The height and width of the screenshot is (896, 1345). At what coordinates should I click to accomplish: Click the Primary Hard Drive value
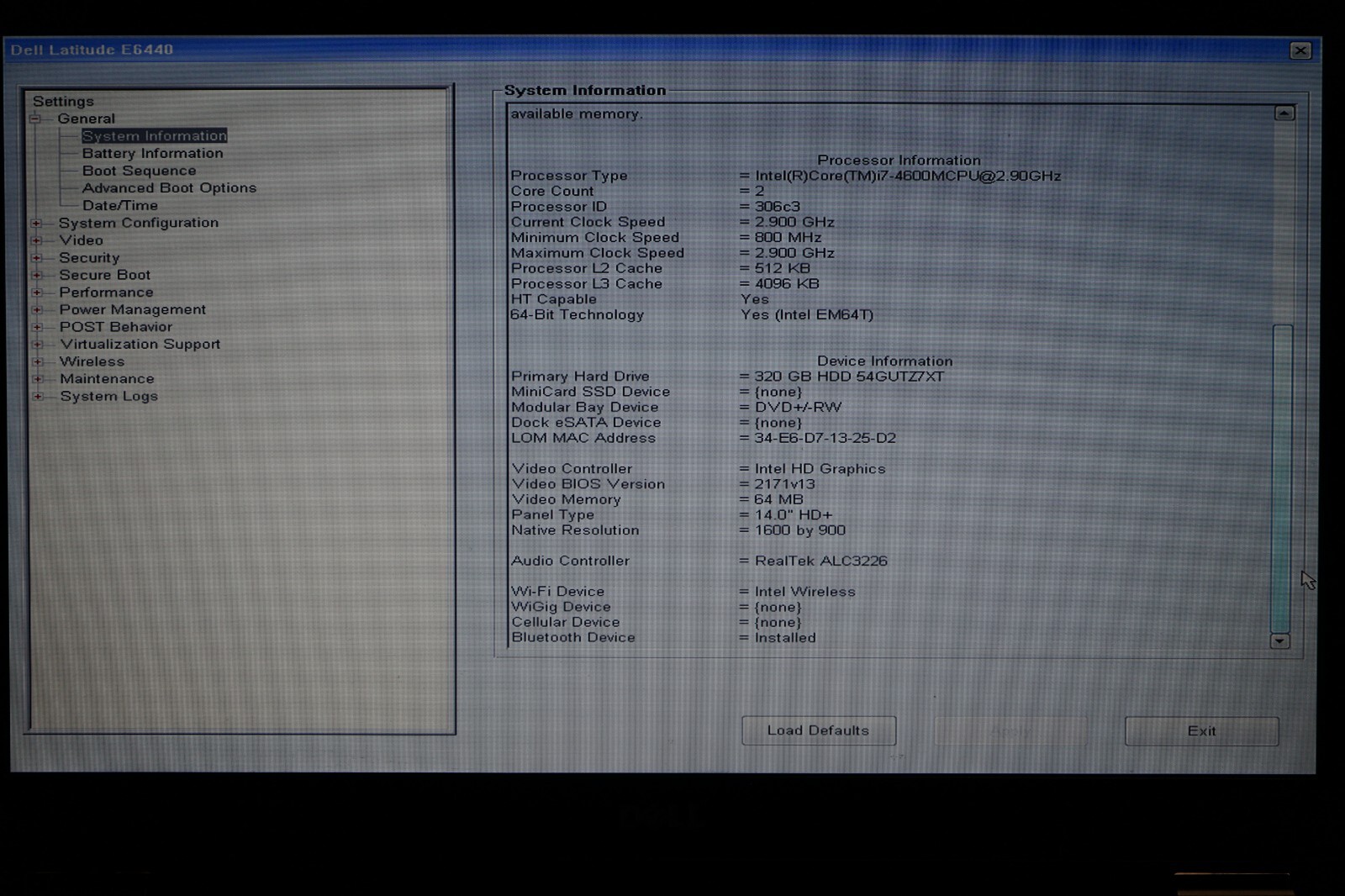[x=849, y=377]
